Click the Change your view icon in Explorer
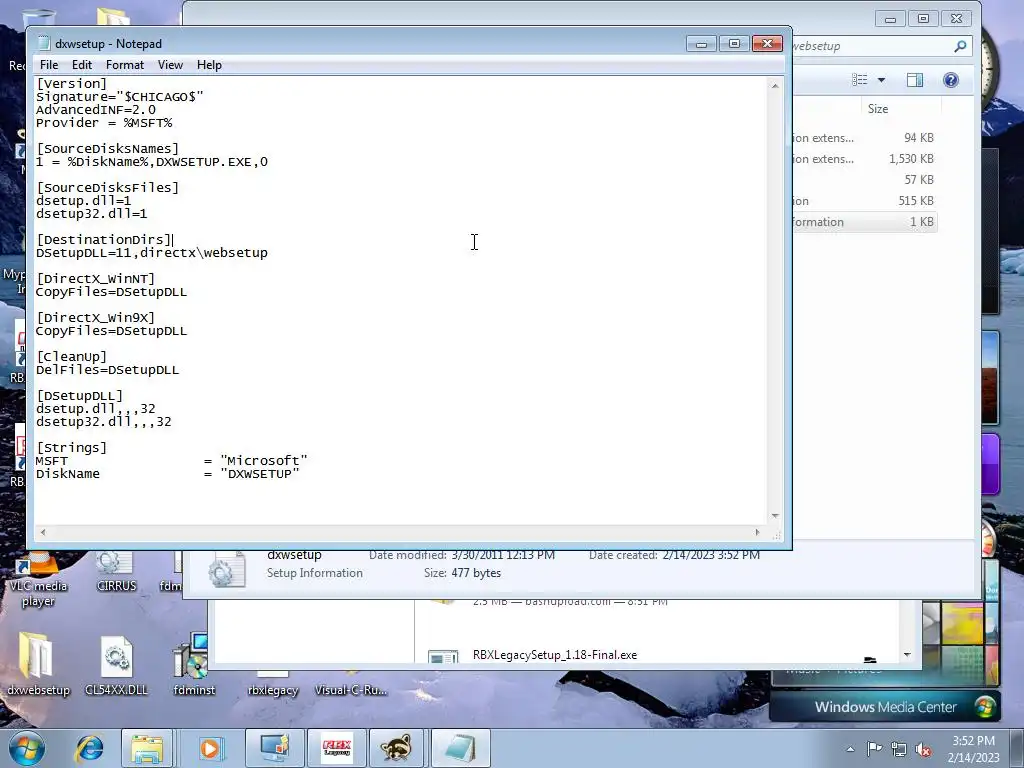 tap(859, 80)
